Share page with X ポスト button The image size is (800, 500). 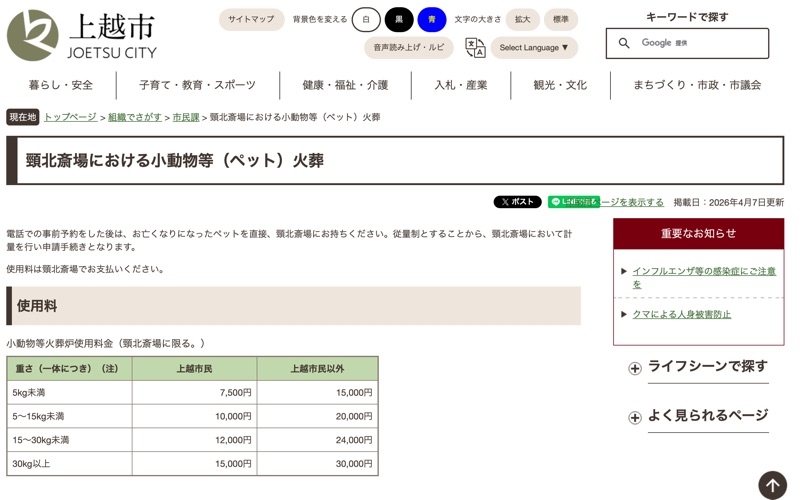517,202
